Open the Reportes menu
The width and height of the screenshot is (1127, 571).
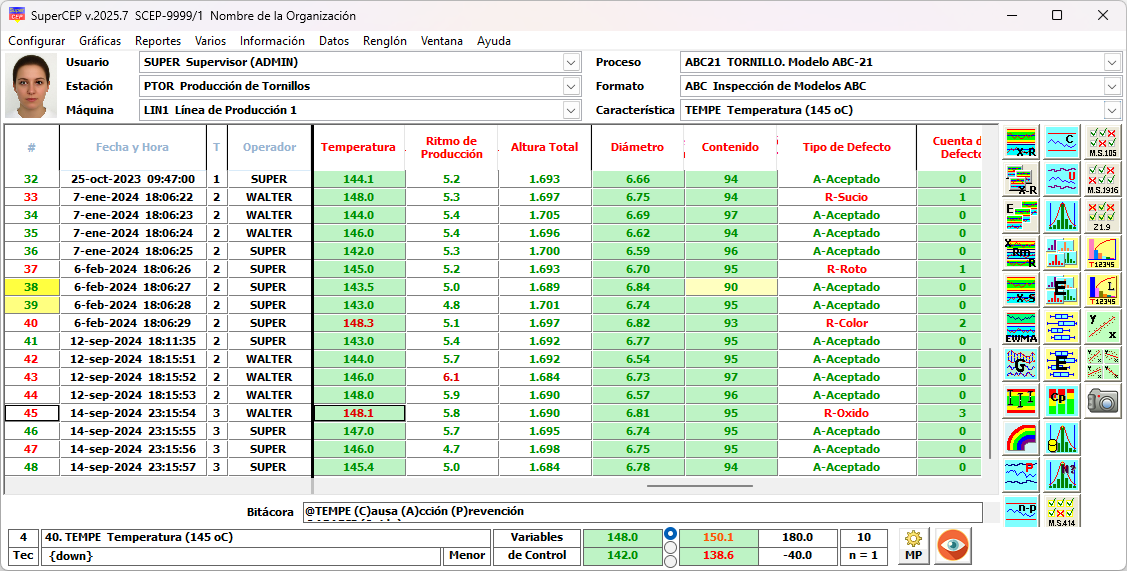pyautogui.click(x=158, y=41)
